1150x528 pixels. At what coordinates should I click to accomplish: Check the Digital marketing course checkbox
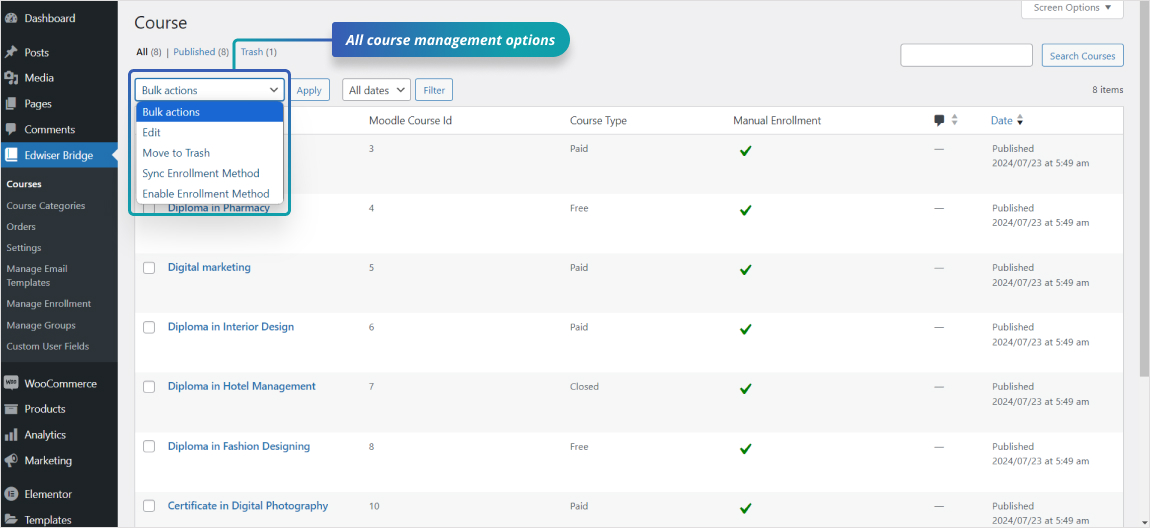coord(149,268)
